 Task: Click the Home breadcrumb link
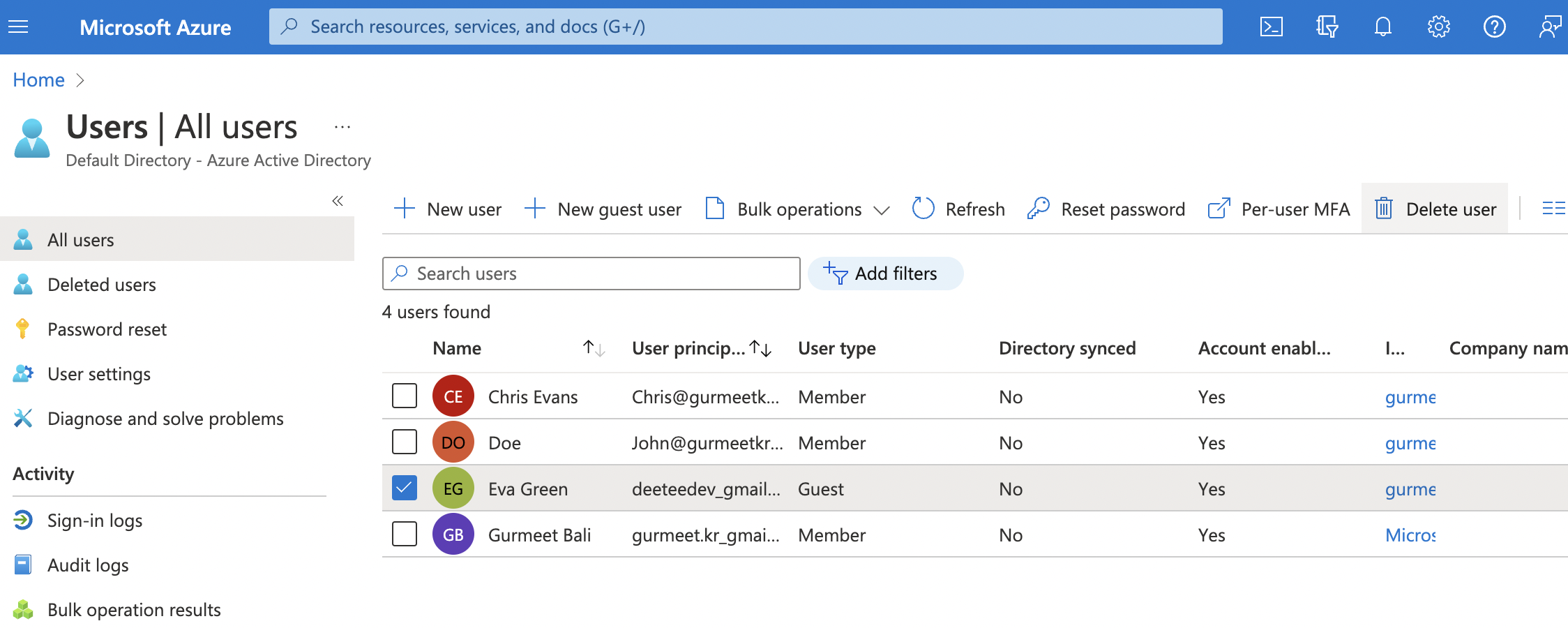point(38,80)
